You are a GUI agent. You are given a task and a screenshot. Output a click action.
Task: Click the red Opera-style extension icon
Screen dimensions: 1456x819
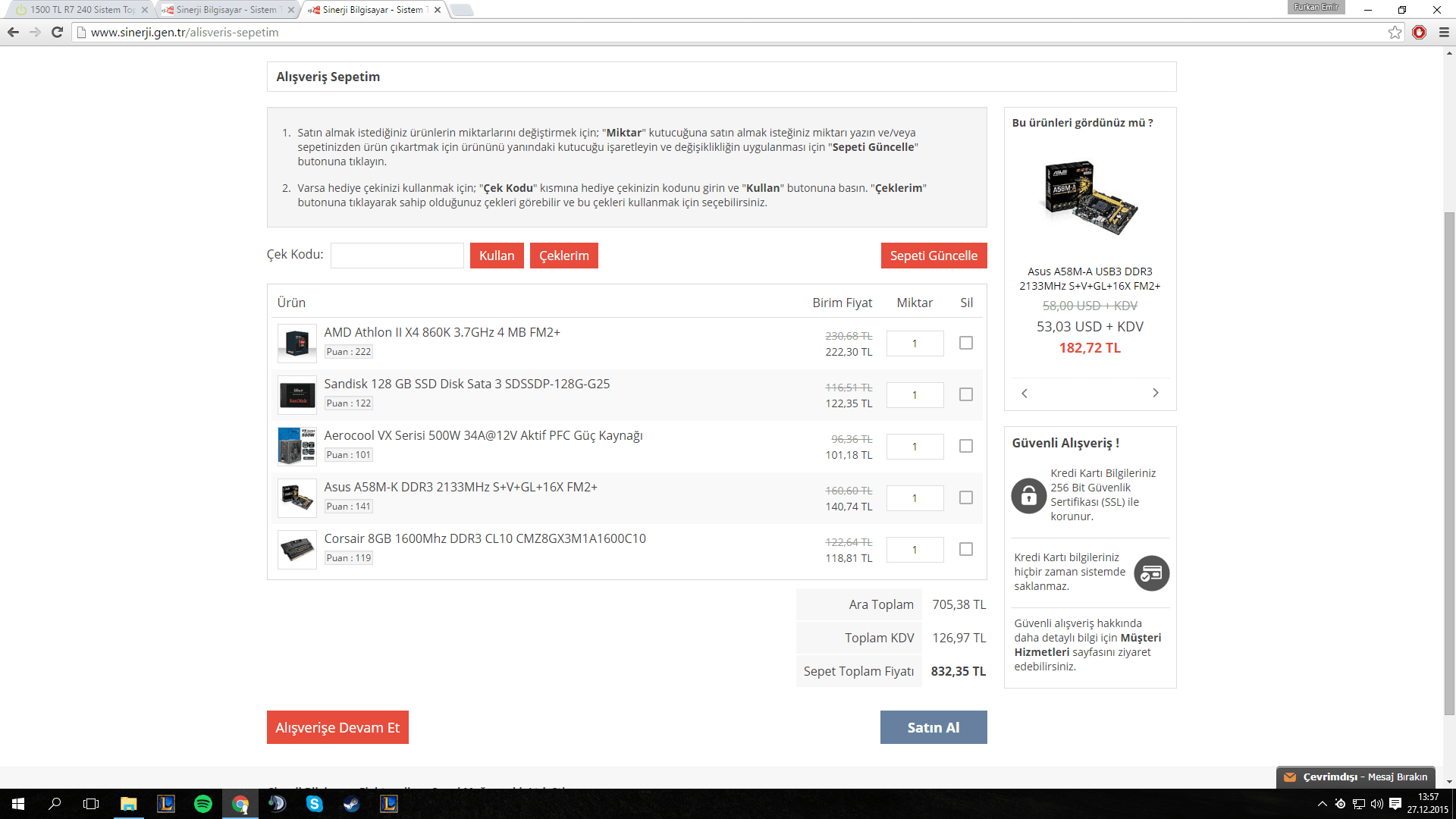click(1420, 32)
